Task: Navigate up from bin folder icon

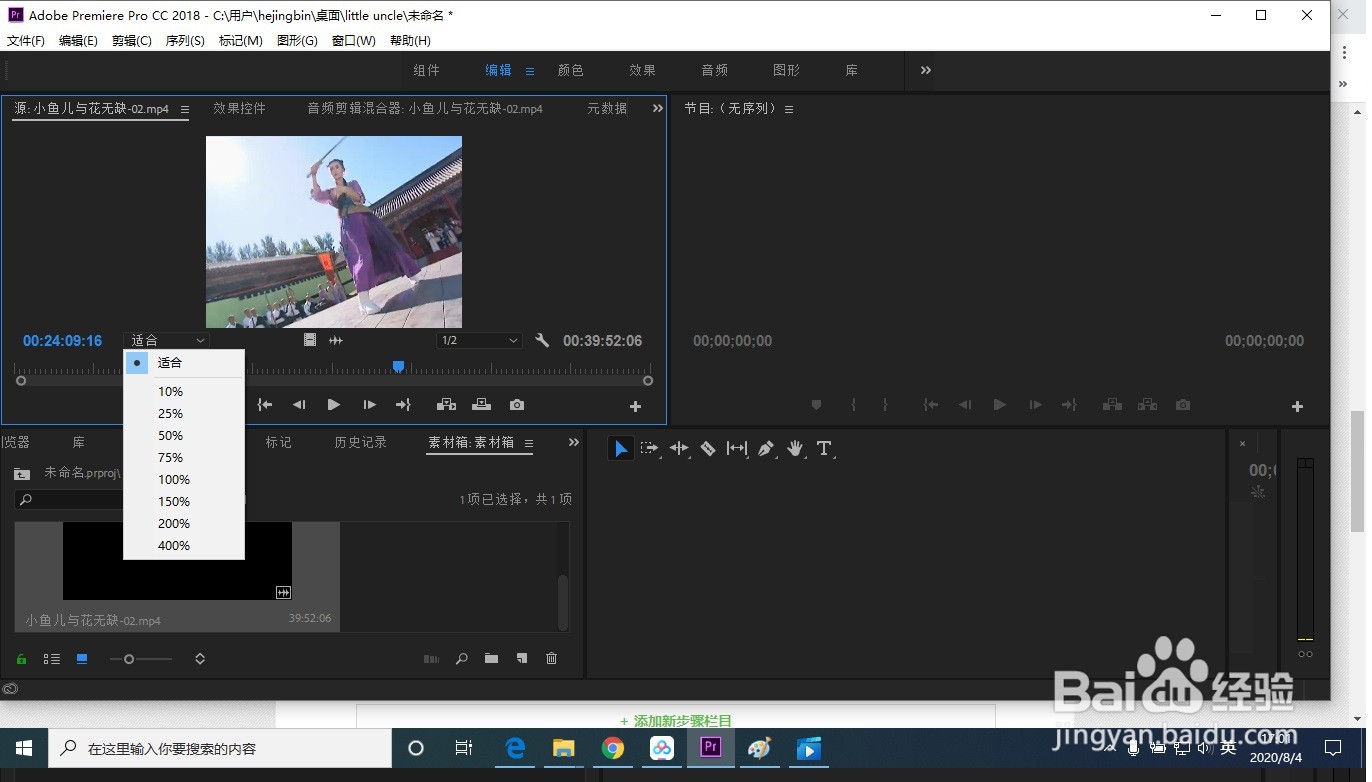Action: (x=21, y=473)
